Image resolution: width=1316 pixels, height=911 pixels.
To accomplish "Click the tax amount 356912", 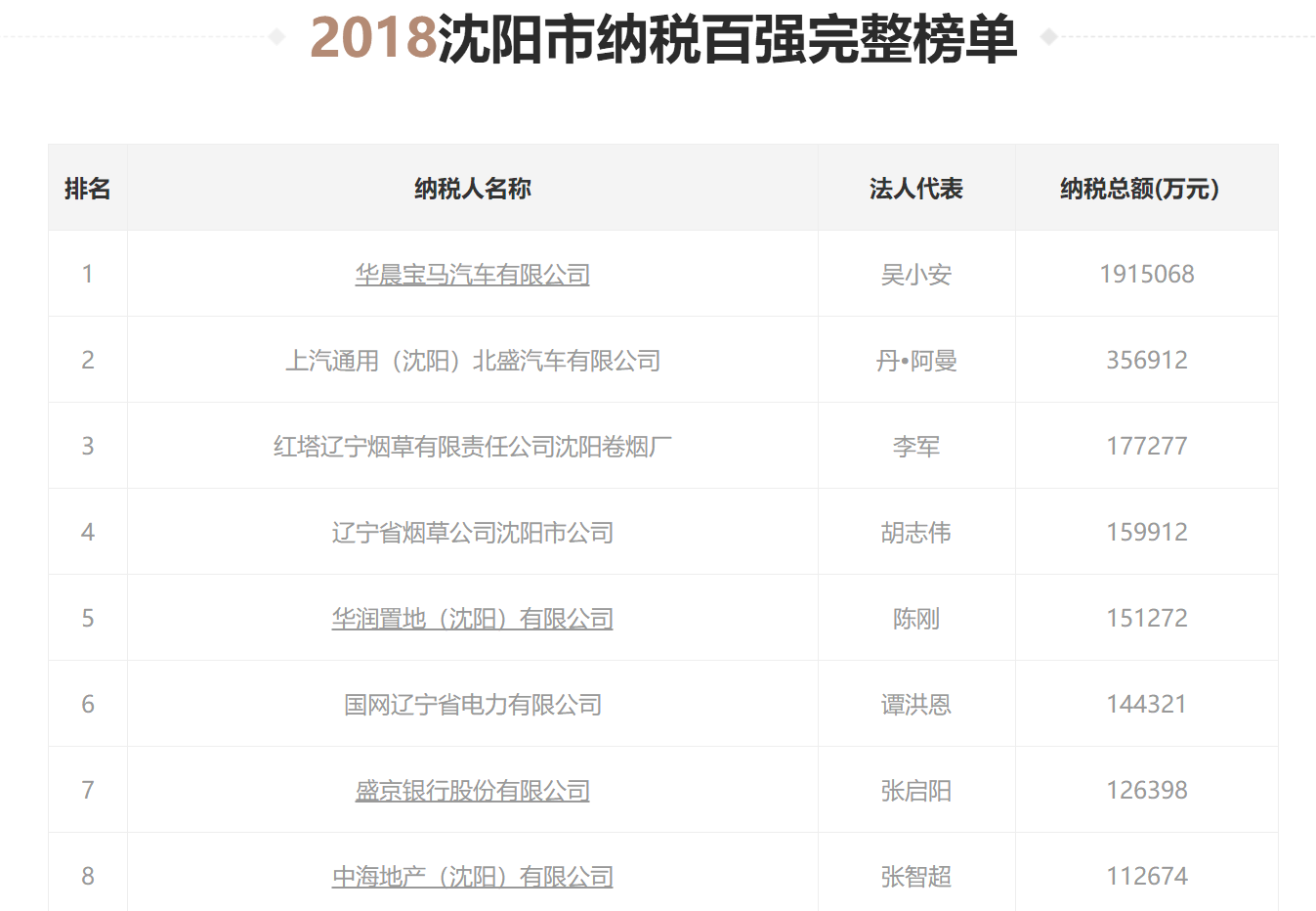I will click(x=1147, y=361).
